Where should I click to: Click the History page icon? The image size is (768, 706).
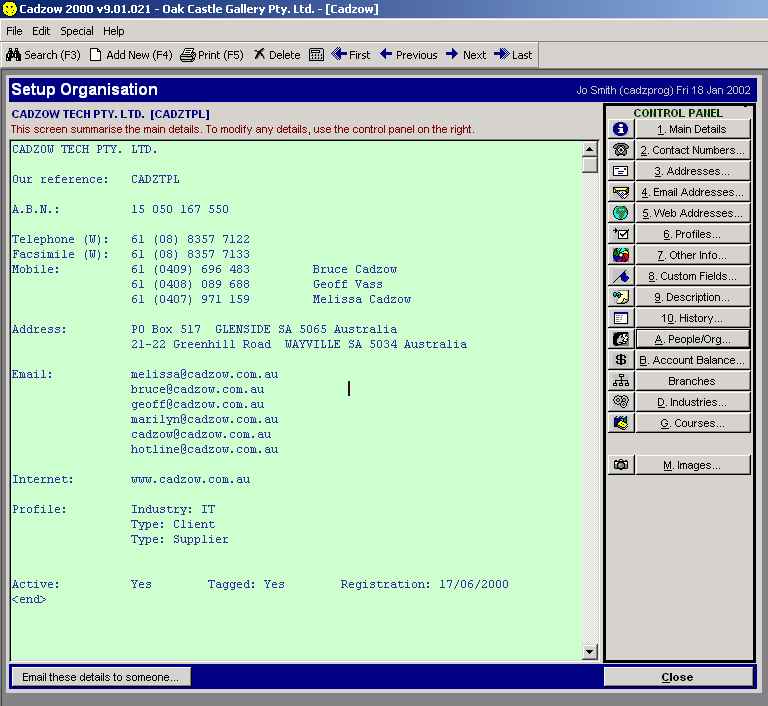[x=621, y=318]
